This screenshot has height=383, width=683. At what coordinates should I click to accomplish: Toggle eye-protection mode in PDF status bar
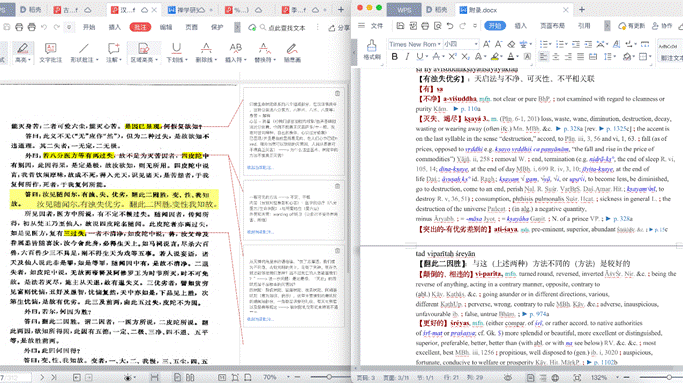coord(128,377)
